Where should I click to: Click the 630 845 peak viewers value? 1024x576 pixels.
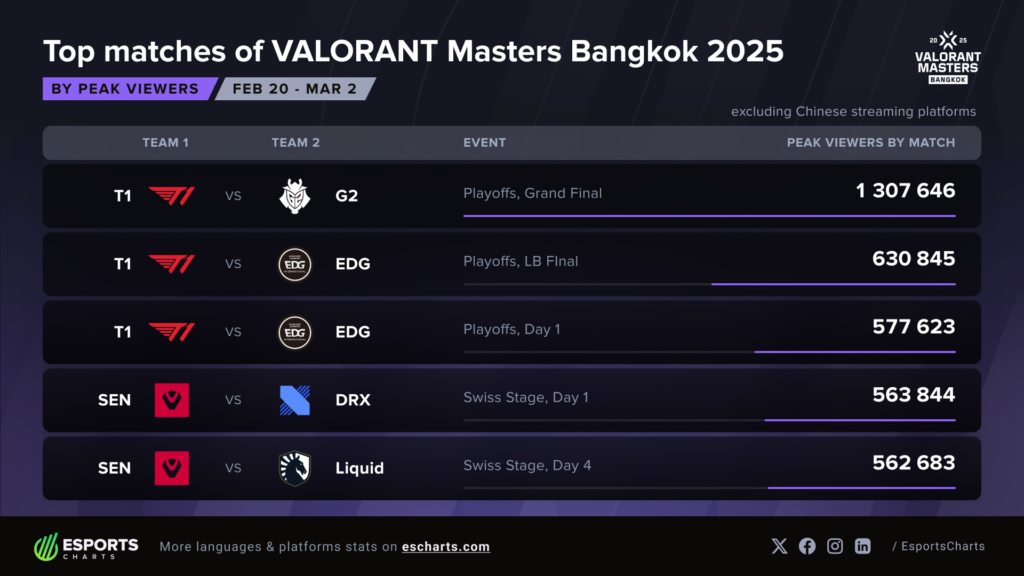click(914, 259)
